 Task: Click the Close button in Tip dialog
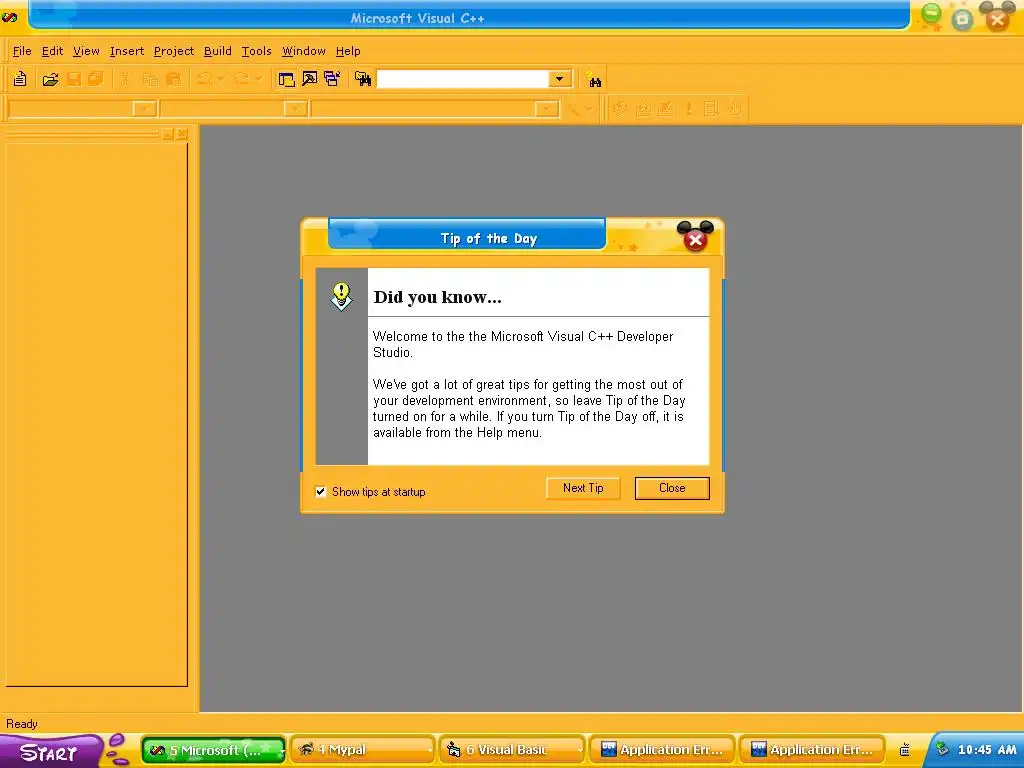(x=672, y=488)
